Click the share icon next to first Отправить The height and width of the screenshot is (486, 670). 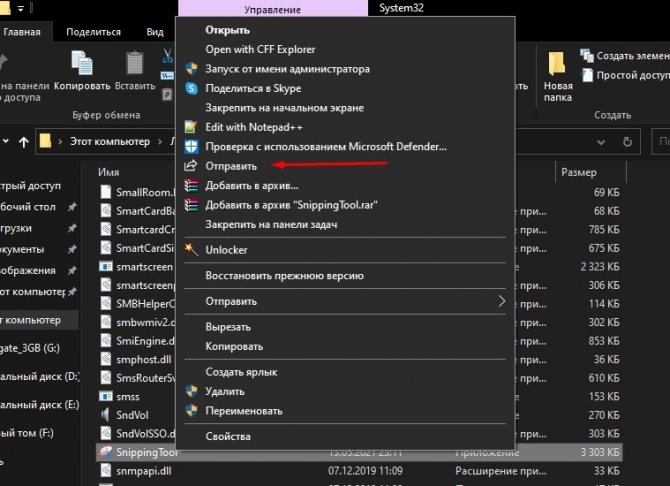pos(191,166)
